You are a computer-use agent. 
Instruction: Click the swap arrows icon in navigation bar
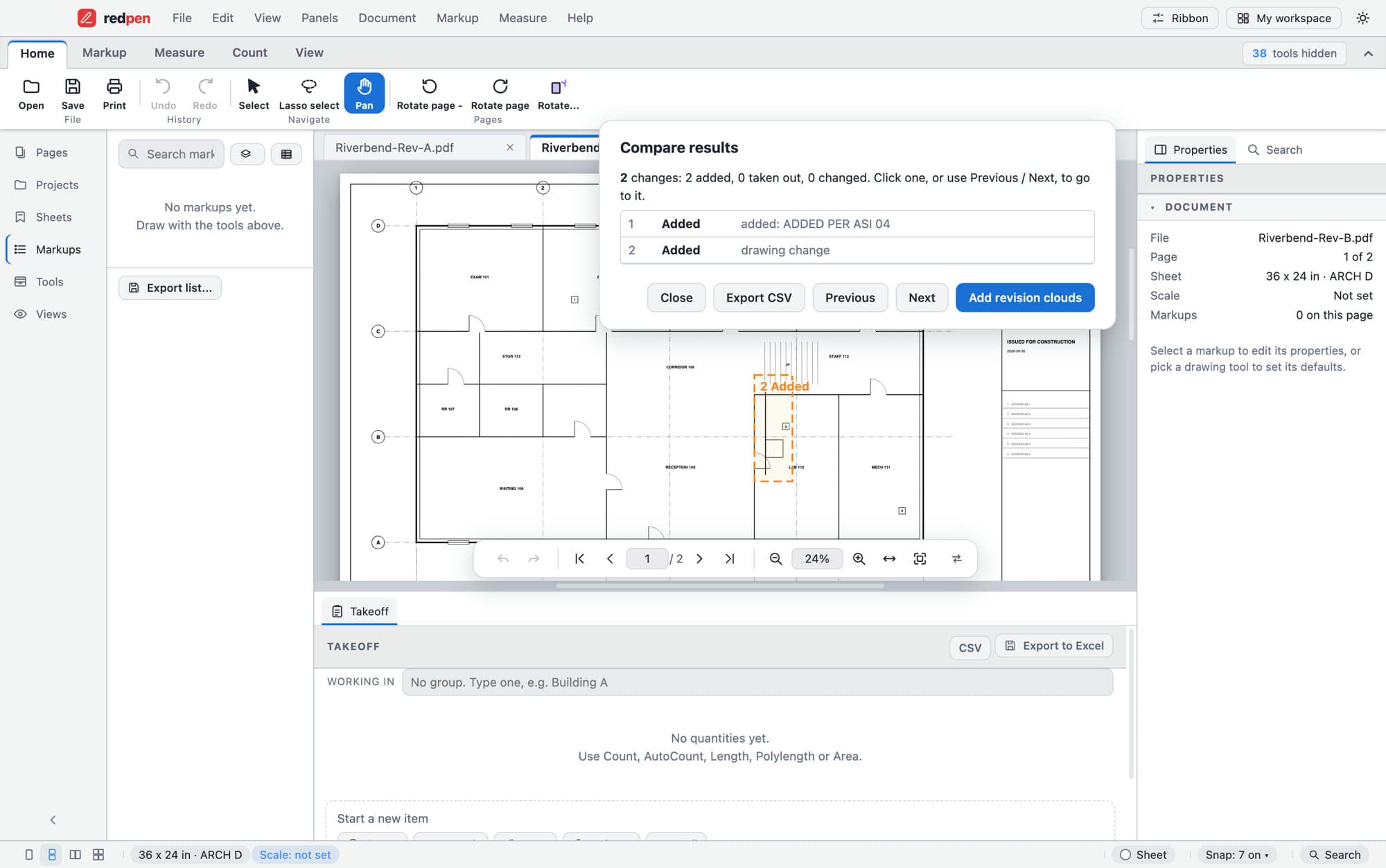point(956,559)
